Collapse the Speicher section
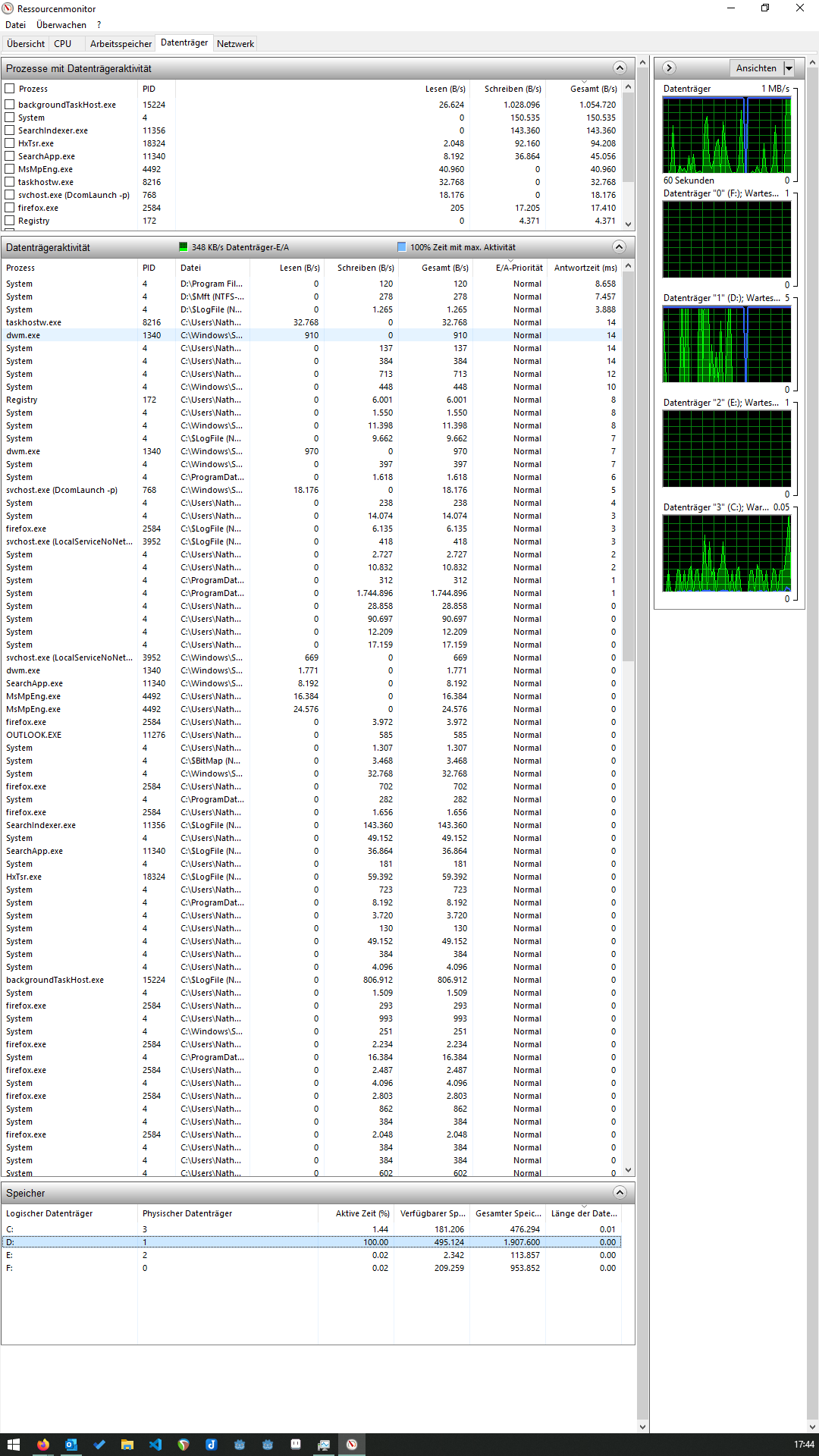819x1456 pixels. pyautogui.click(x=620, y=1193)
